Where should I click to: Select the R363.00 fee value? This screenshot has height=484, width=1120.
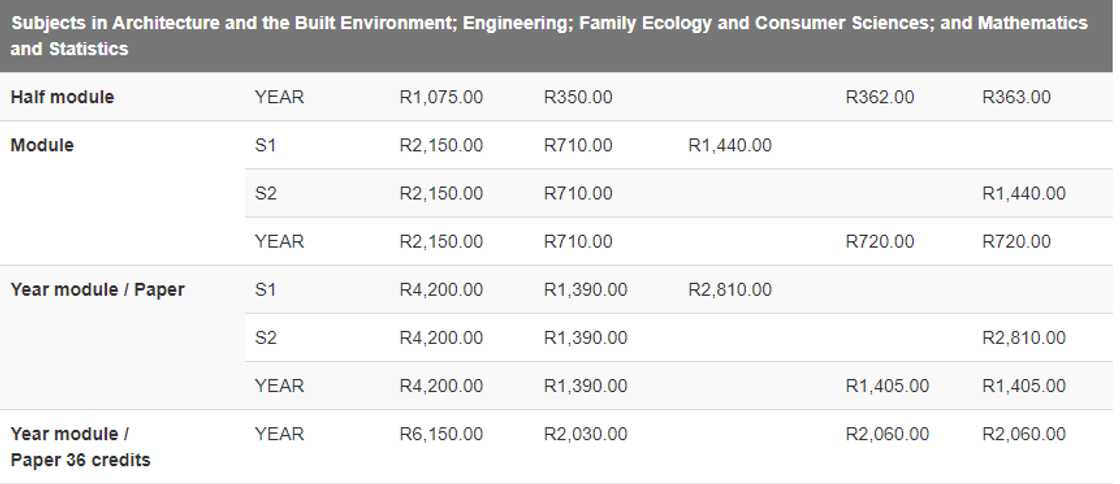[1016, 97]
